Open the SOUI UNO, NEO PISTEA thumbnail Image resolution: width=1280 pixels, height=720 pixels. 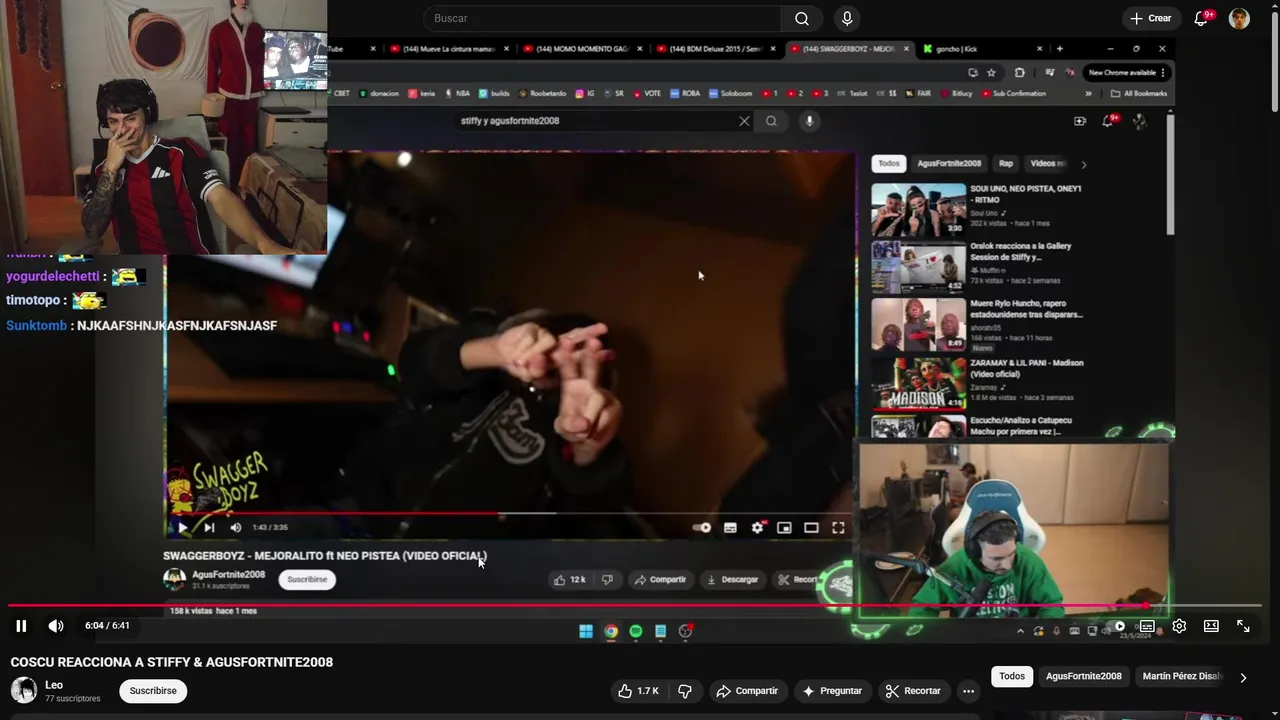pos(918,210)
